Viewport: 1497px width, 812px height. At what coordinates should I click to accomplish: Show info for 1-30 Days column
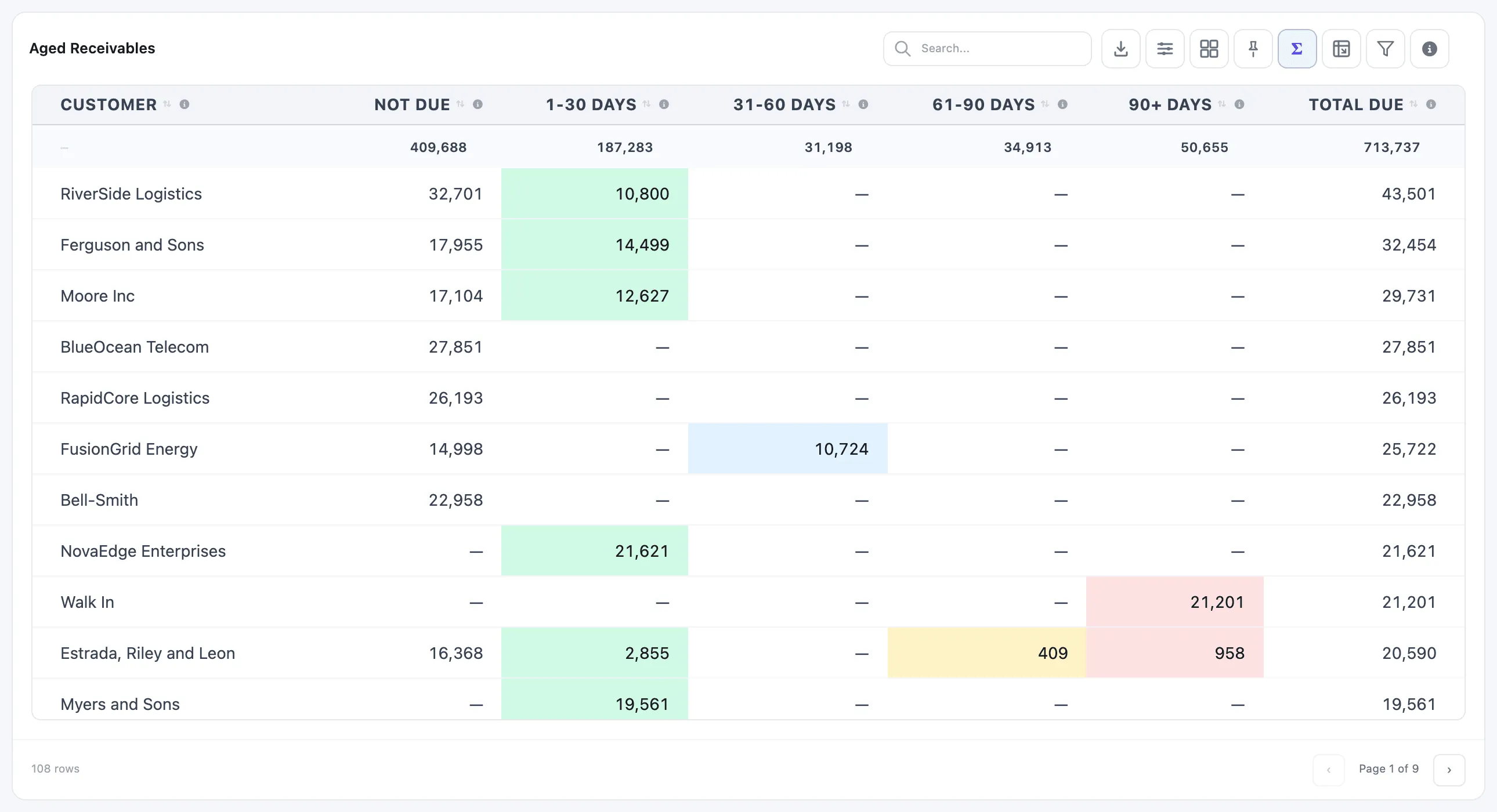tap(664, 104)
